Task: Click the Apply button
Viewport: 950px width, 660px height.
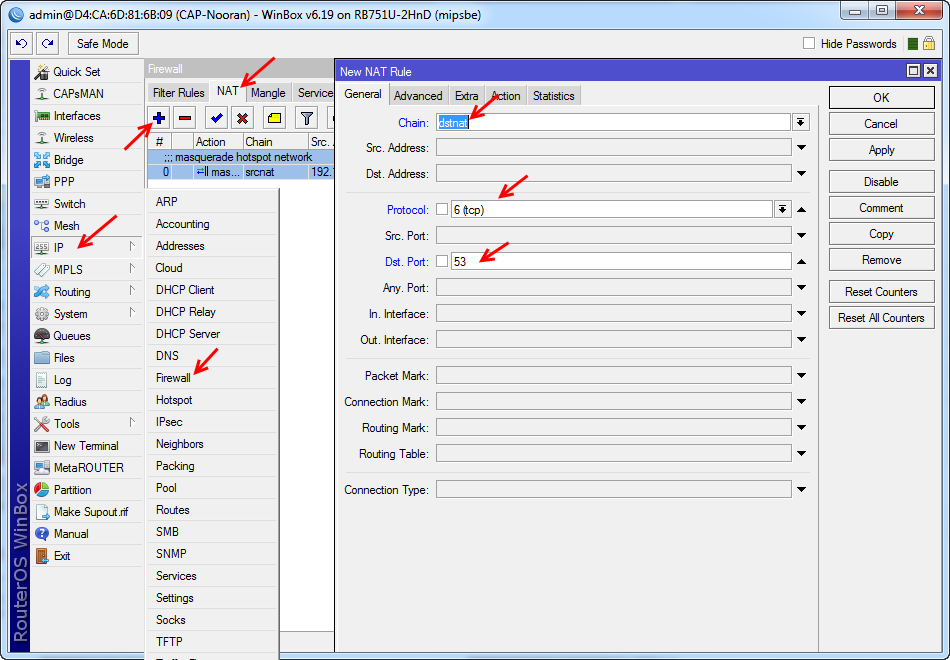Action: pyautogui.click(x=882, y=150)
